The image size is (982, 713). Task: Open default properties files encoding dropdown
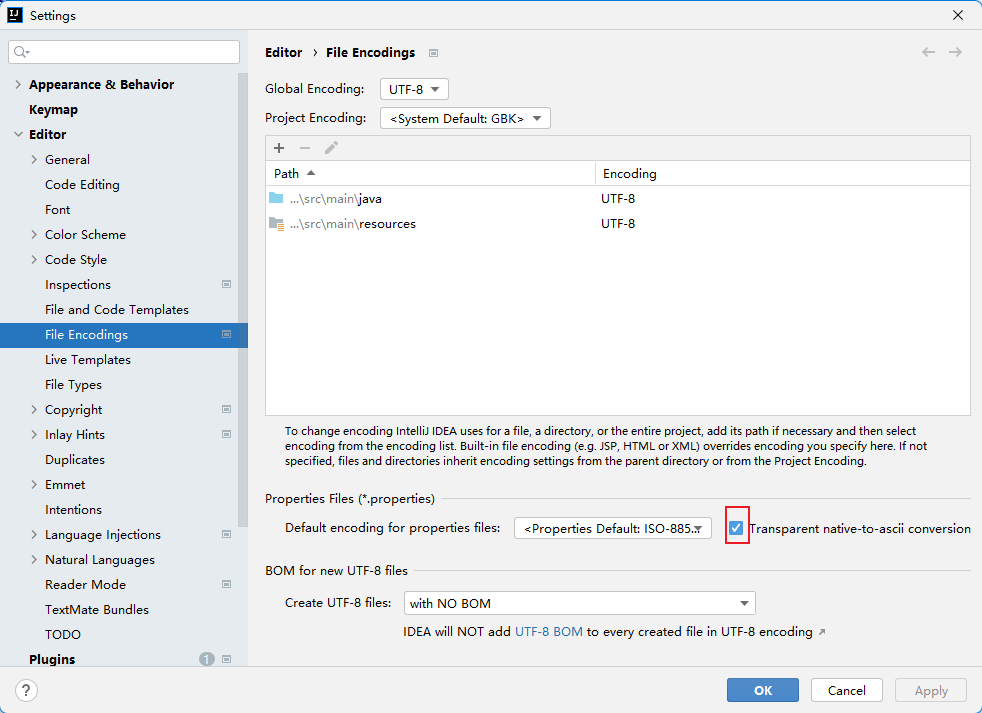tap(612, 528)
